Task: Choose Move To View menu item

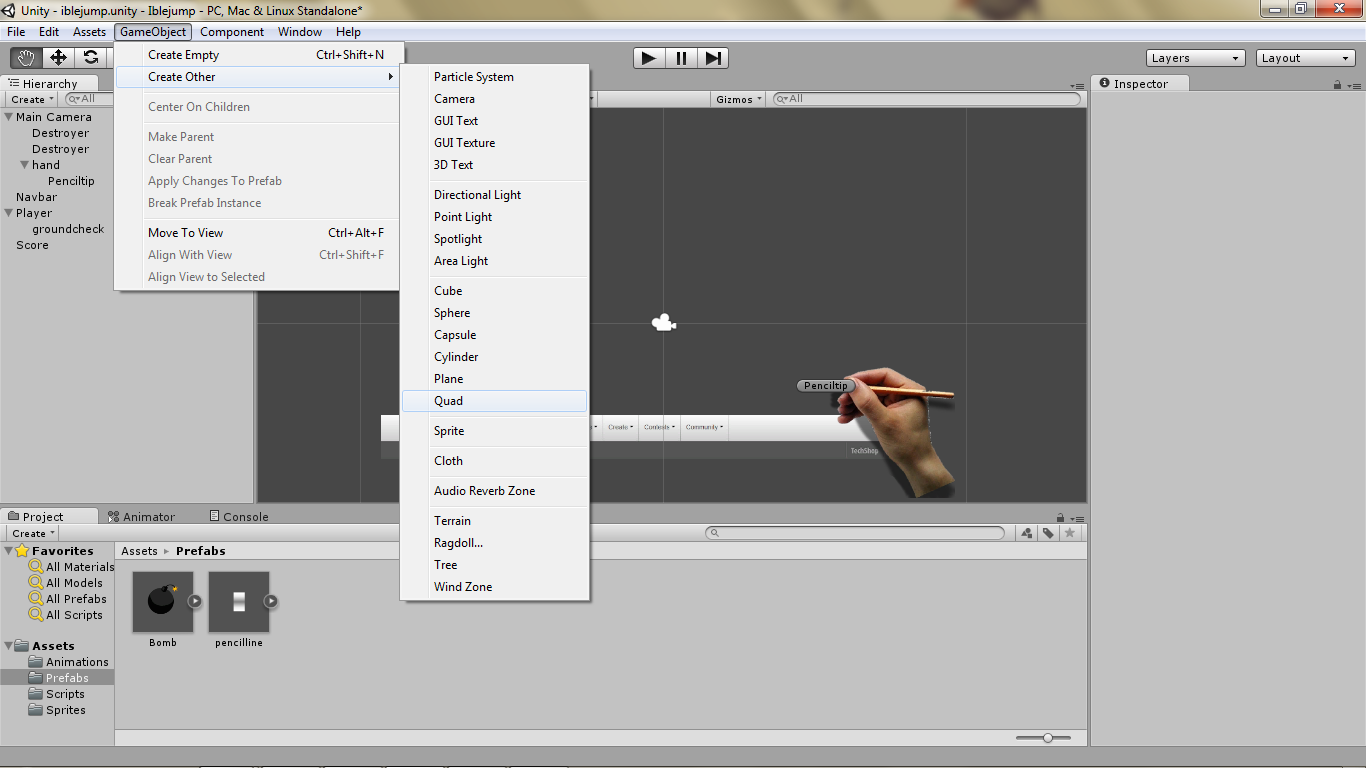Action: click(x=258, y=233)
